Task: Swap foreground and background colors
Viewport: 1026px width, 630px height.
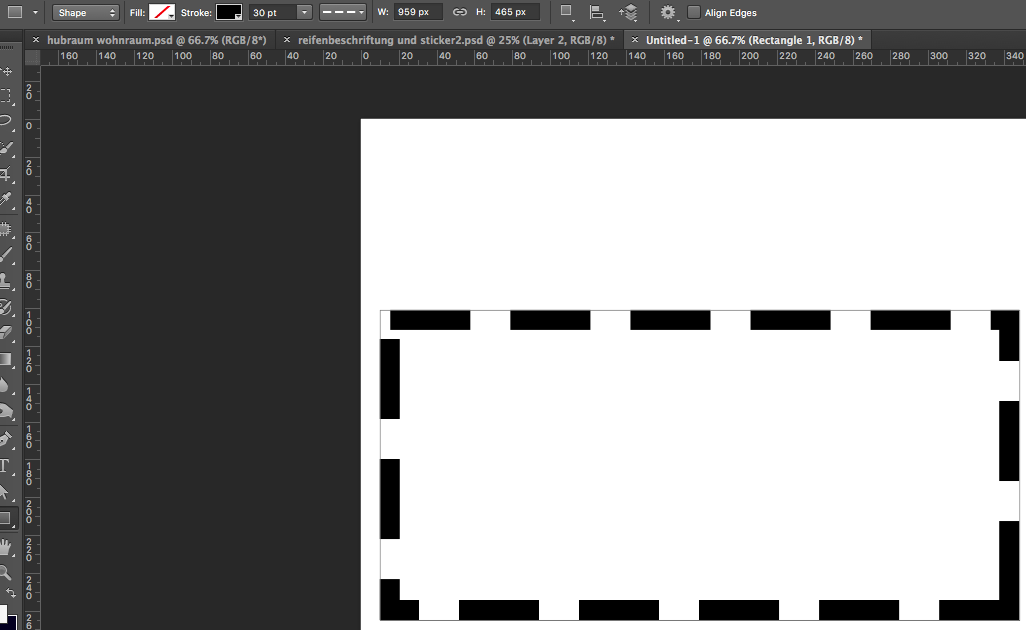Action: [x=11, y=593]
